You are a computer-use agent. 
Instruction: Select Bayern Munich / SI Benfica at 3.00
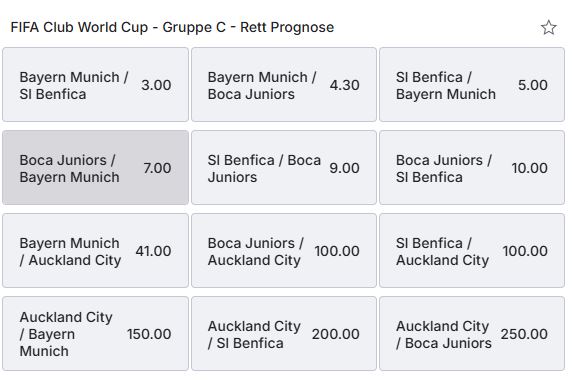[96, 85]
